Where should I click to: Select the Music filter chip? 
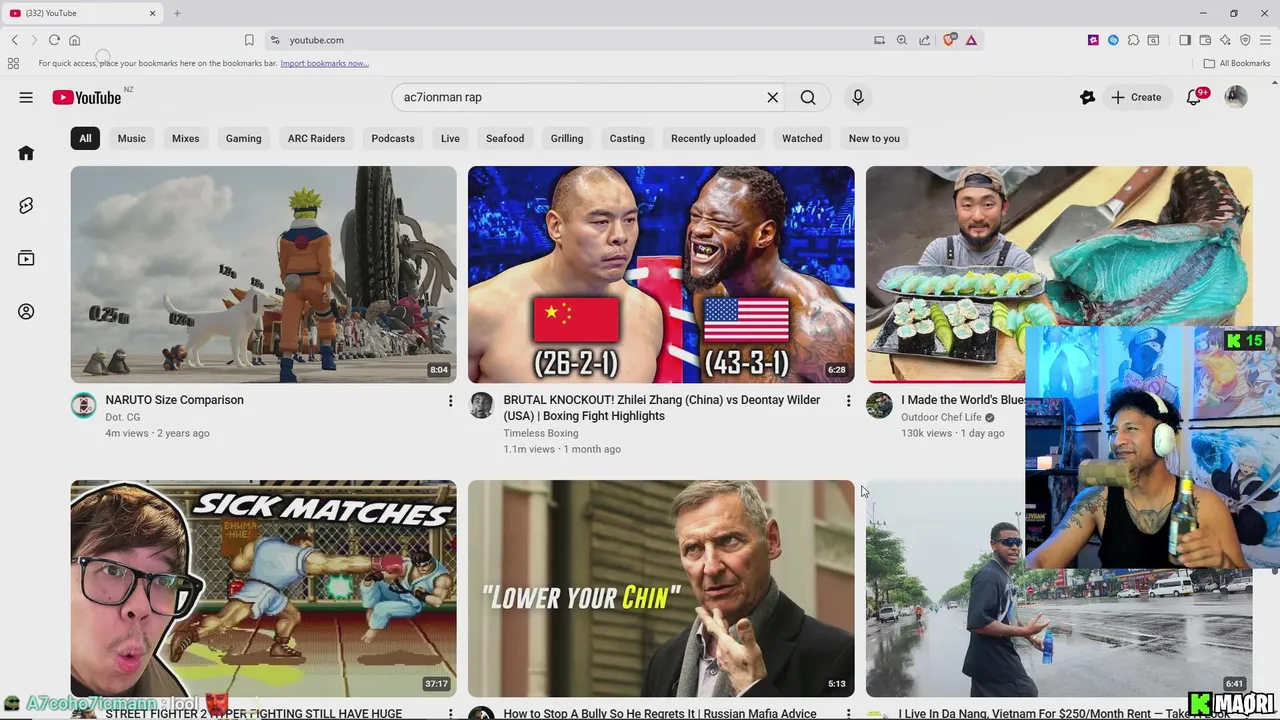131,139
